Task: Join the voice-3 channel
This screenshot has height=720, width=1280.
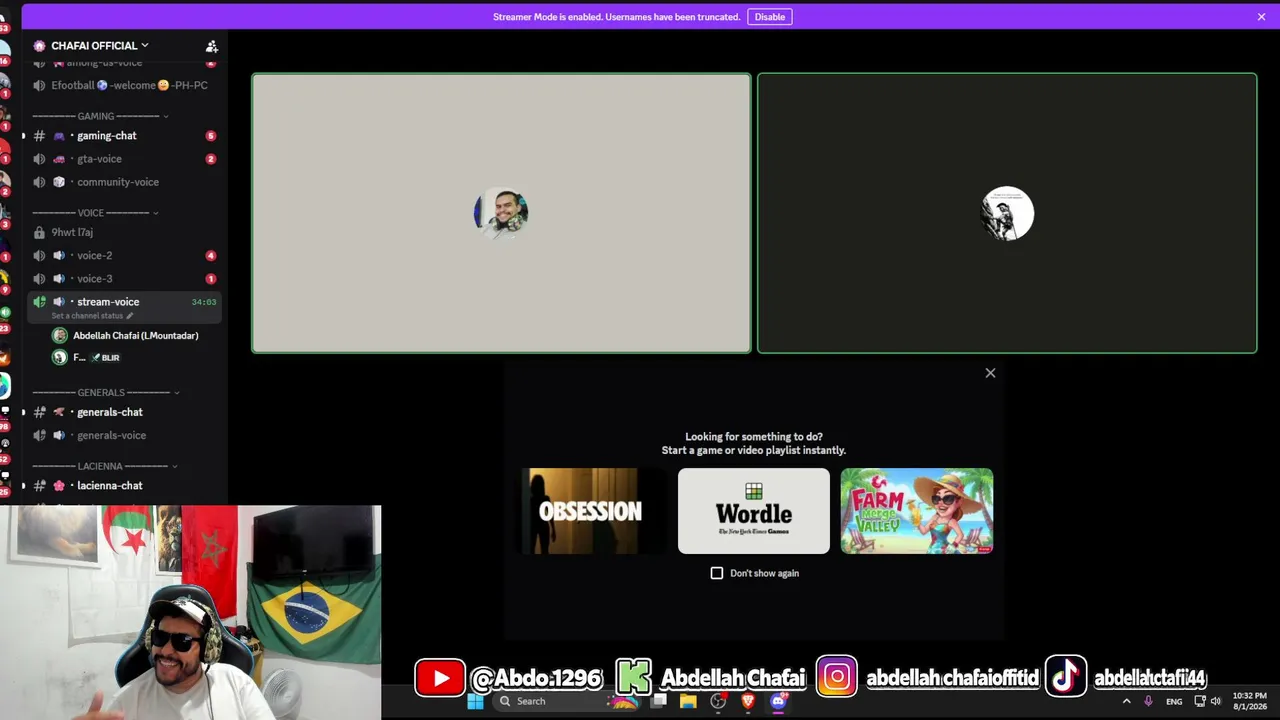Action: [125, 279]
